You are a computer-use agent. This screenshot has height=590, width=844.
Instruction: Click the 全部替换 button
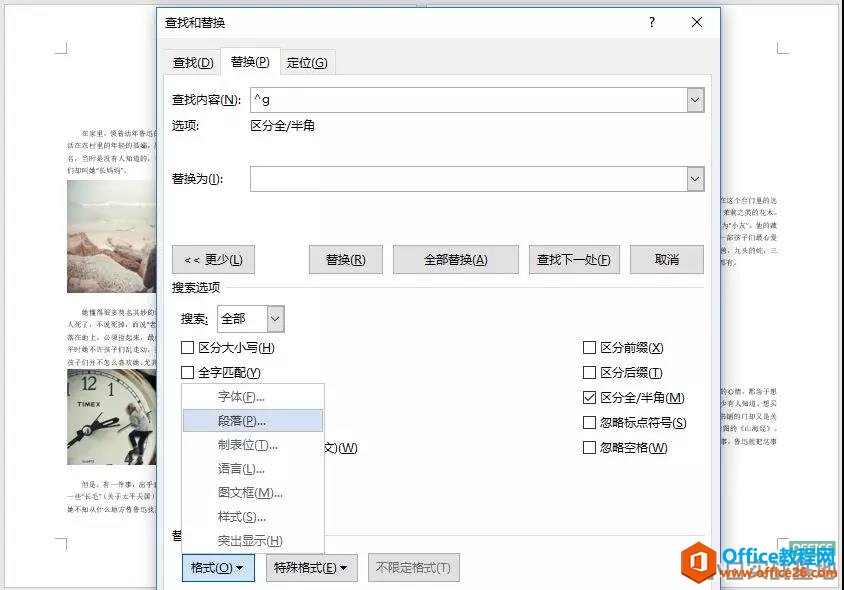456,258
